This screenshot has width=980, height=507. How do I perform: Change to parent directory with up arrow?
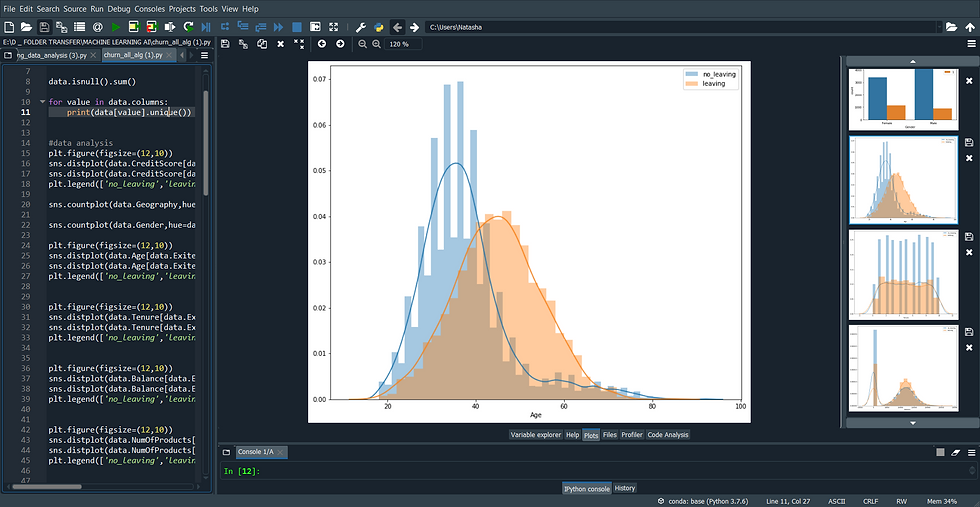pyautogui.click(x=969, y=27)
